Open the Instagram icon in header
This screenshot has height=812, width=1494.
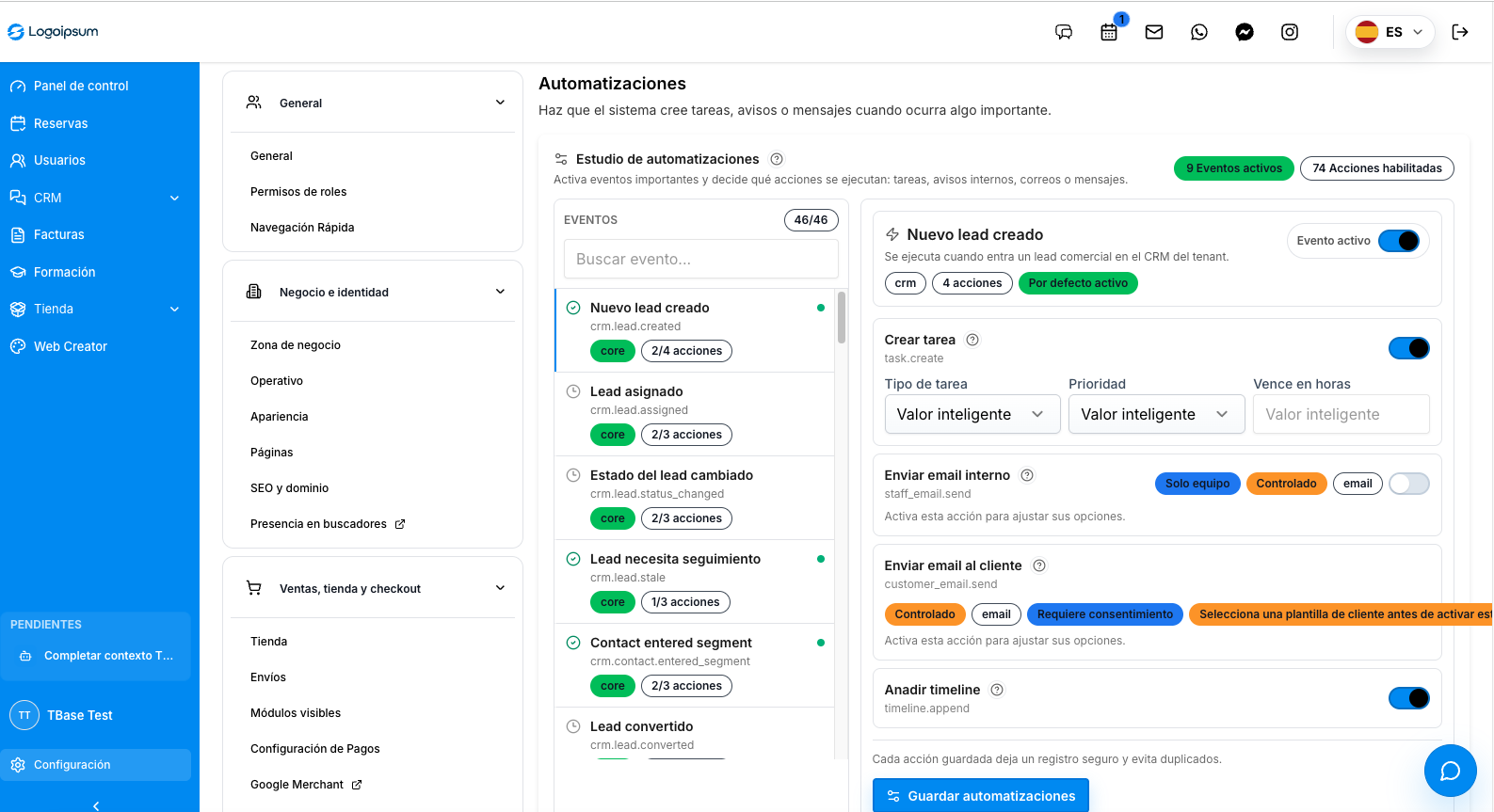pos(1290,32)
